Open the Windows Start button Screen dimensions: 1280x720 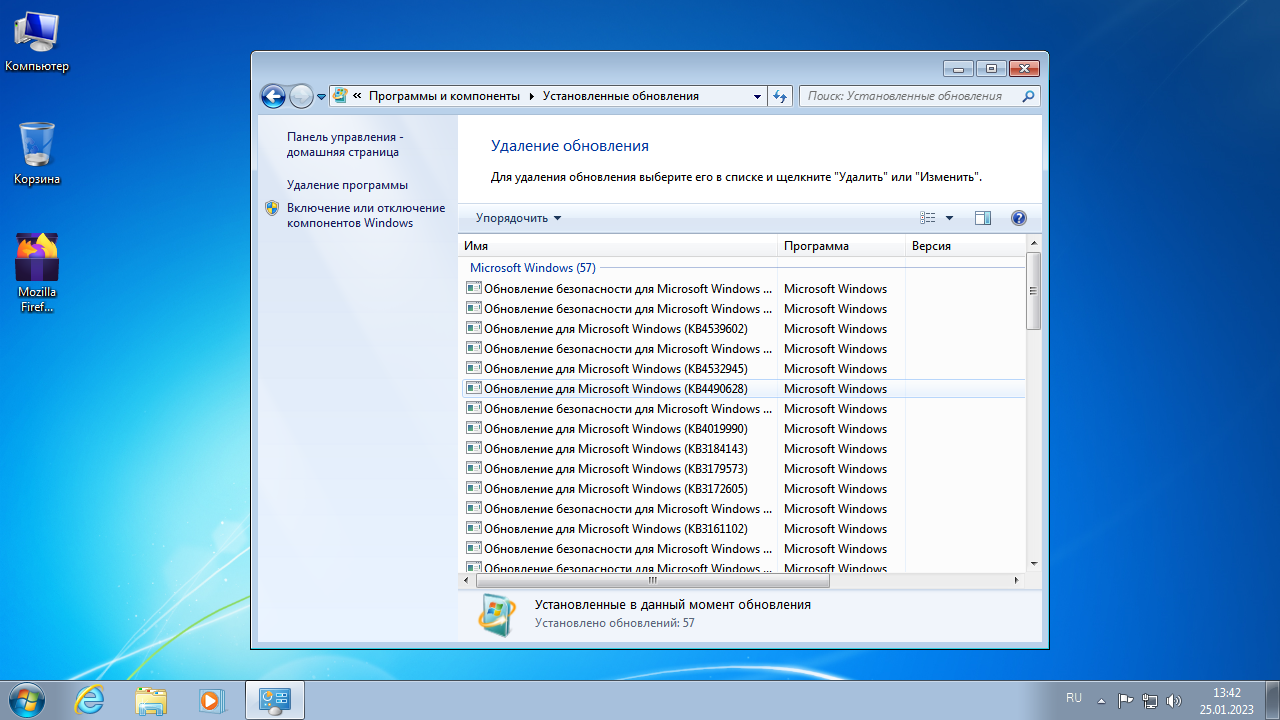27,700
